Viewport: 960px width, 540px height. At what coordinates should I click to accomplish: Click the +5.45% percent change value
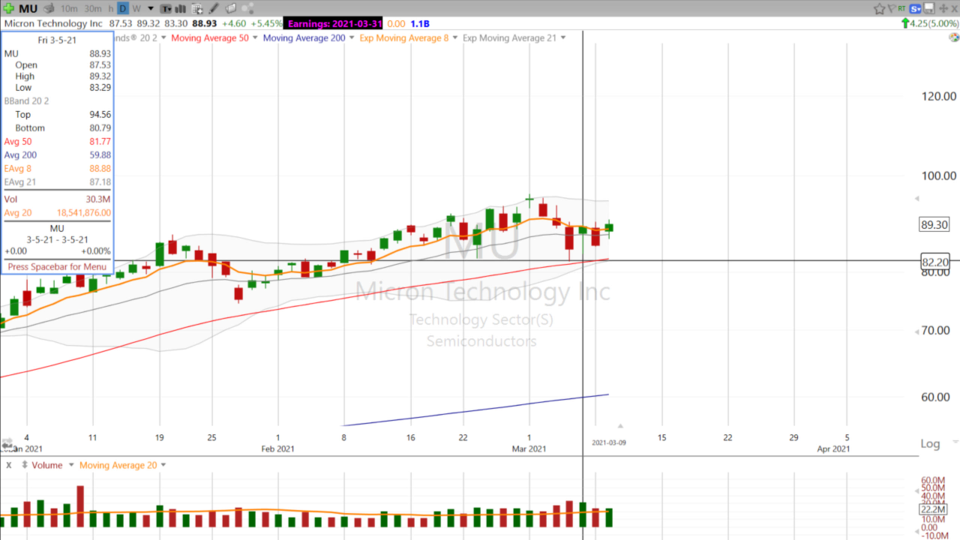266,23
